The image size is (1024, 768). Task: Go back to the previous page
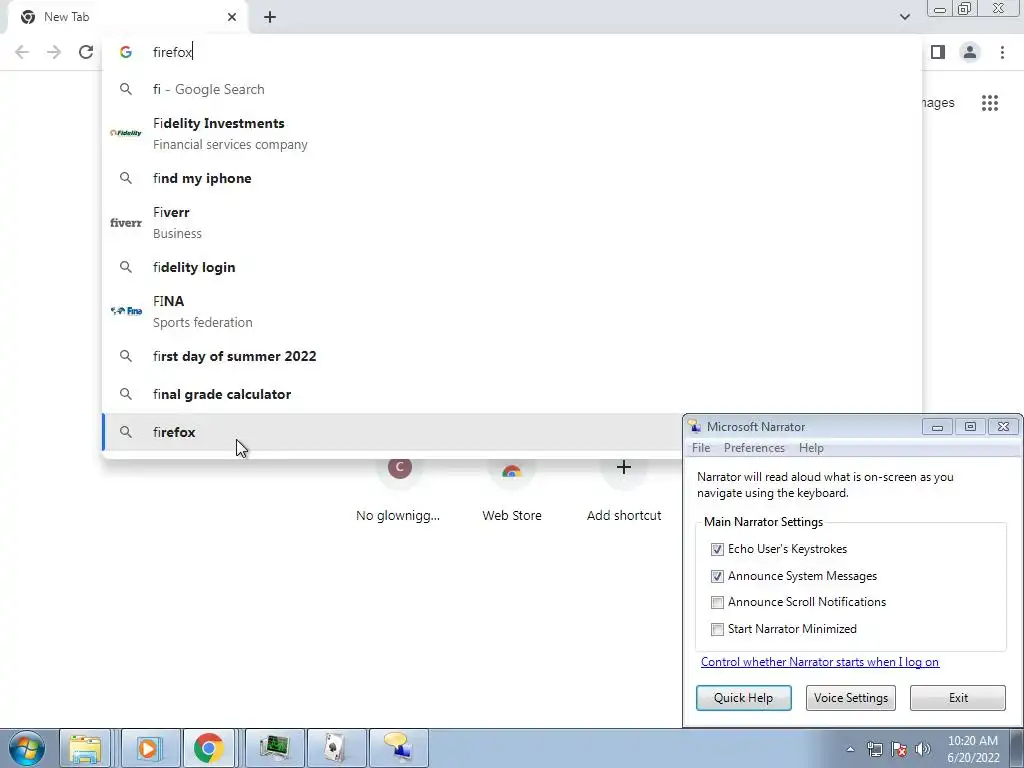pyautogui.click(x=22, y=52)
